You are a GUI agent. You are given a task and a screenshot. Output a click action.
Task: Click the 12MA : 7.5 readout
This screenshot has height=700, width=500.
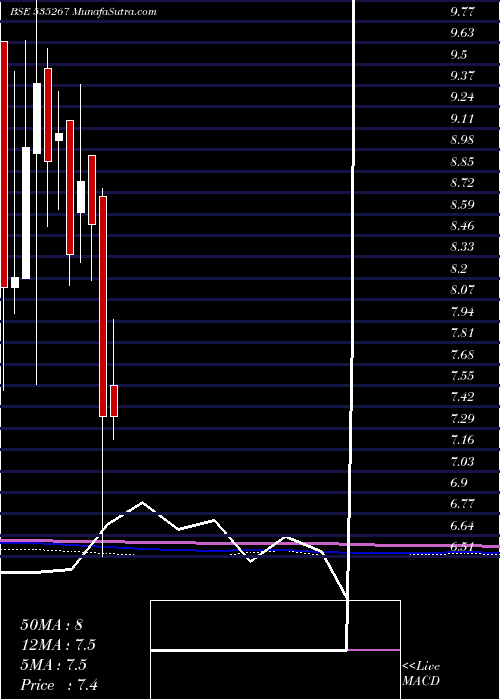58,645
